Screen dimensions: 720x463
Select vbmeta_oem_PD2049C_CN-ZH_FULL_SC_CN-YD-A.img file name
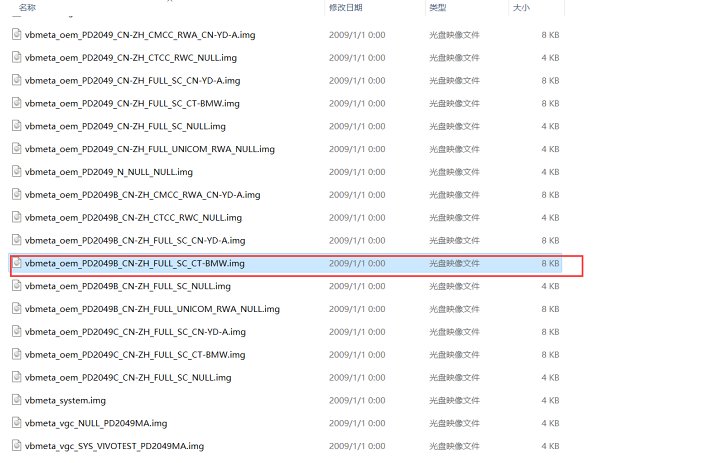click(135, 332)
